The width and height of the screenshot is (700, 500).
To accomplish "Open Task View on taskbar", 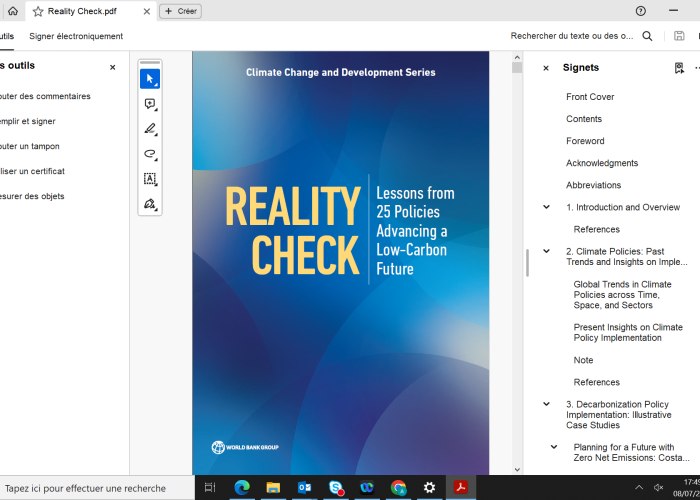I will tap(210, 488).
